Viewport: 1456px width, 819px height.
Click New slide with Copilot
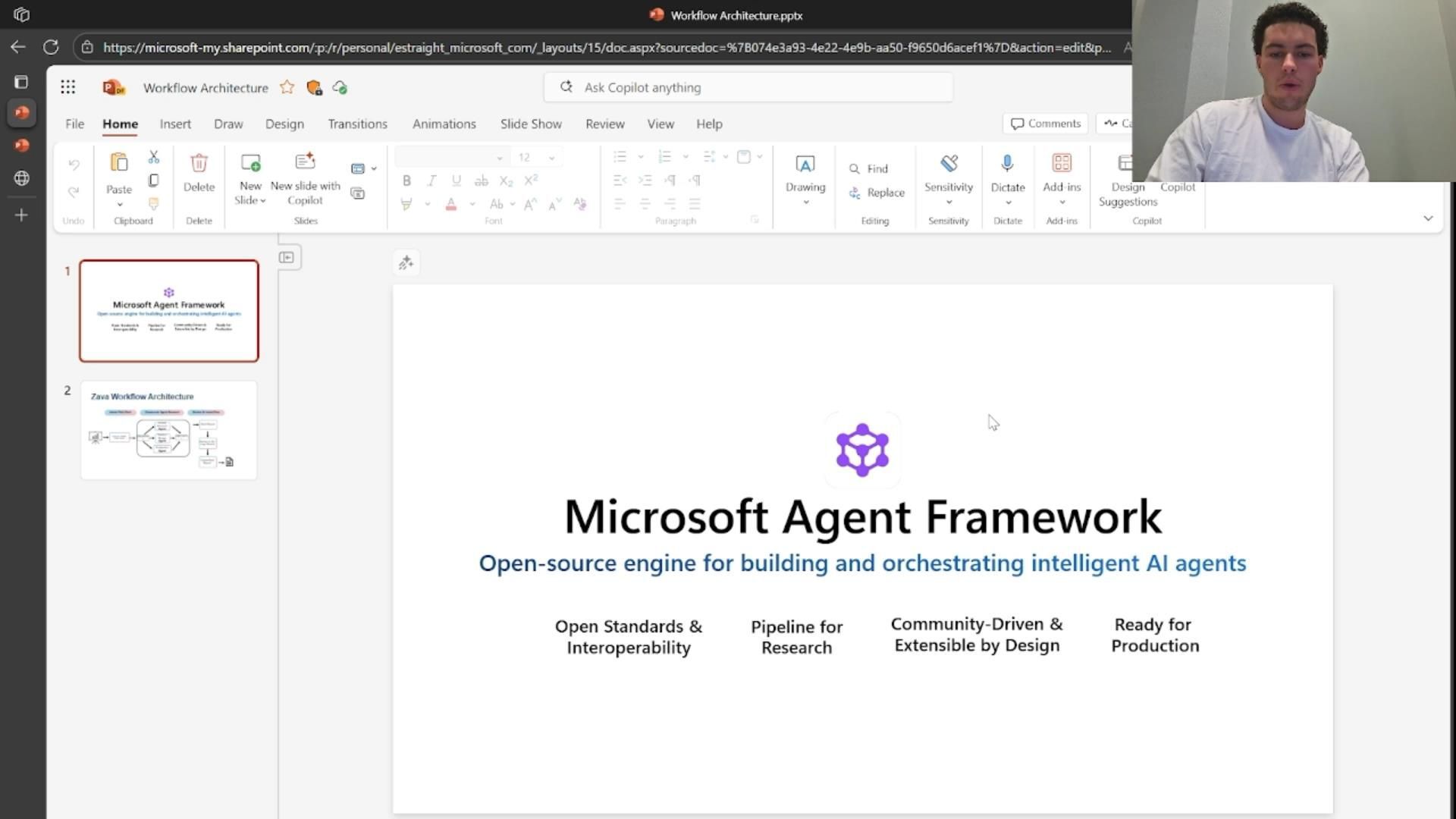coord(305,178)
